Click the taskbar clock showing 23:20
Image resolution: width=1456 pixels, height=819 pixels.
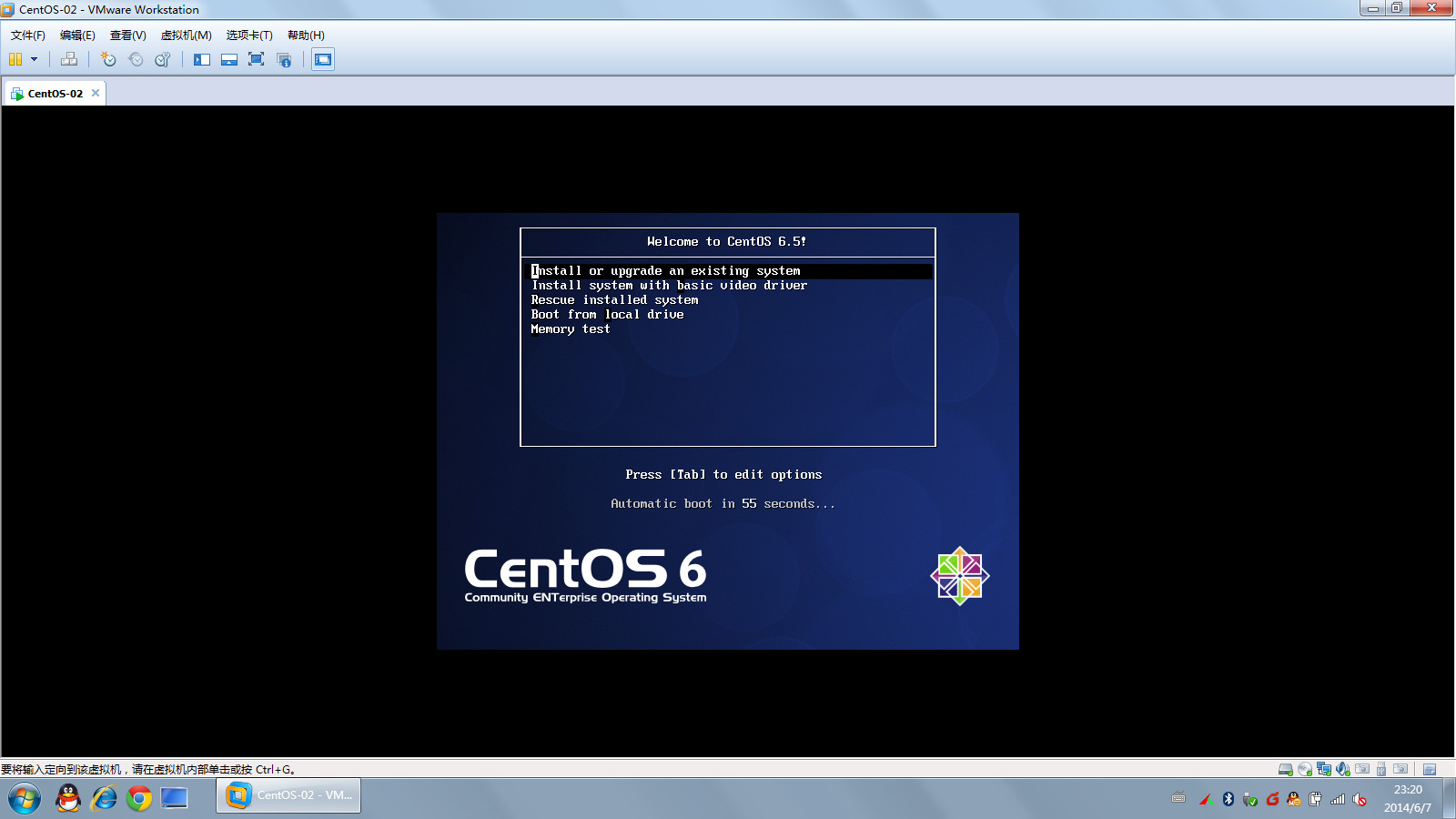pyautogui.click(x=1408, y=790)
